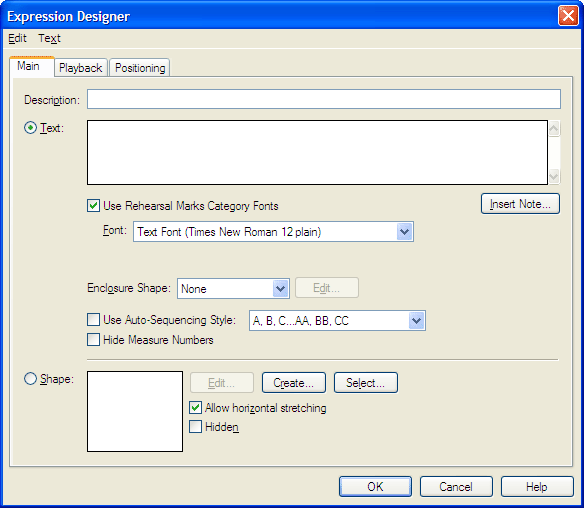584x508 pixels.
Task: Switch to the Positioning tab
Action: coord(140,68)
